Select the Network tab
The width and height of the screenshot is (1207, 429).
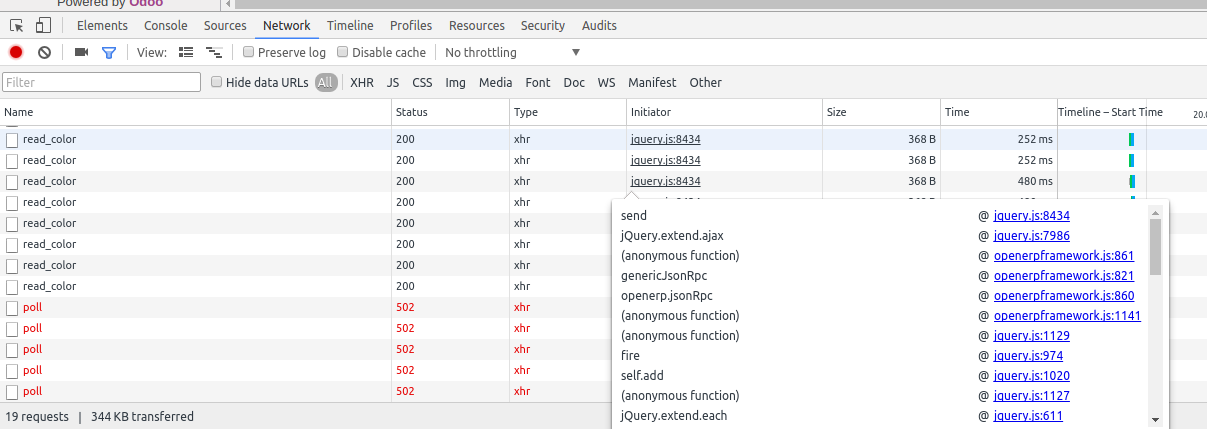287,25
